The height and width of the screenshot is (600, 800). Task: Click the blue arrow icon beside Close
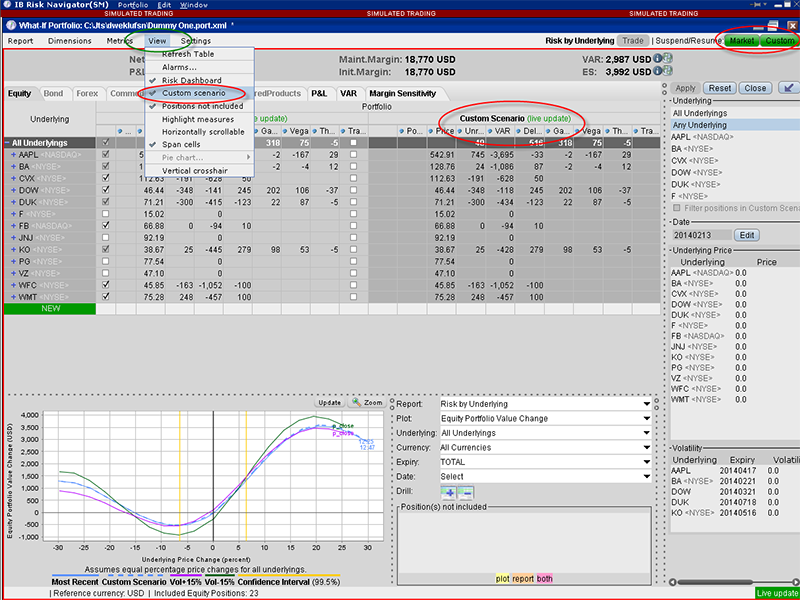(x=789, y=88)
